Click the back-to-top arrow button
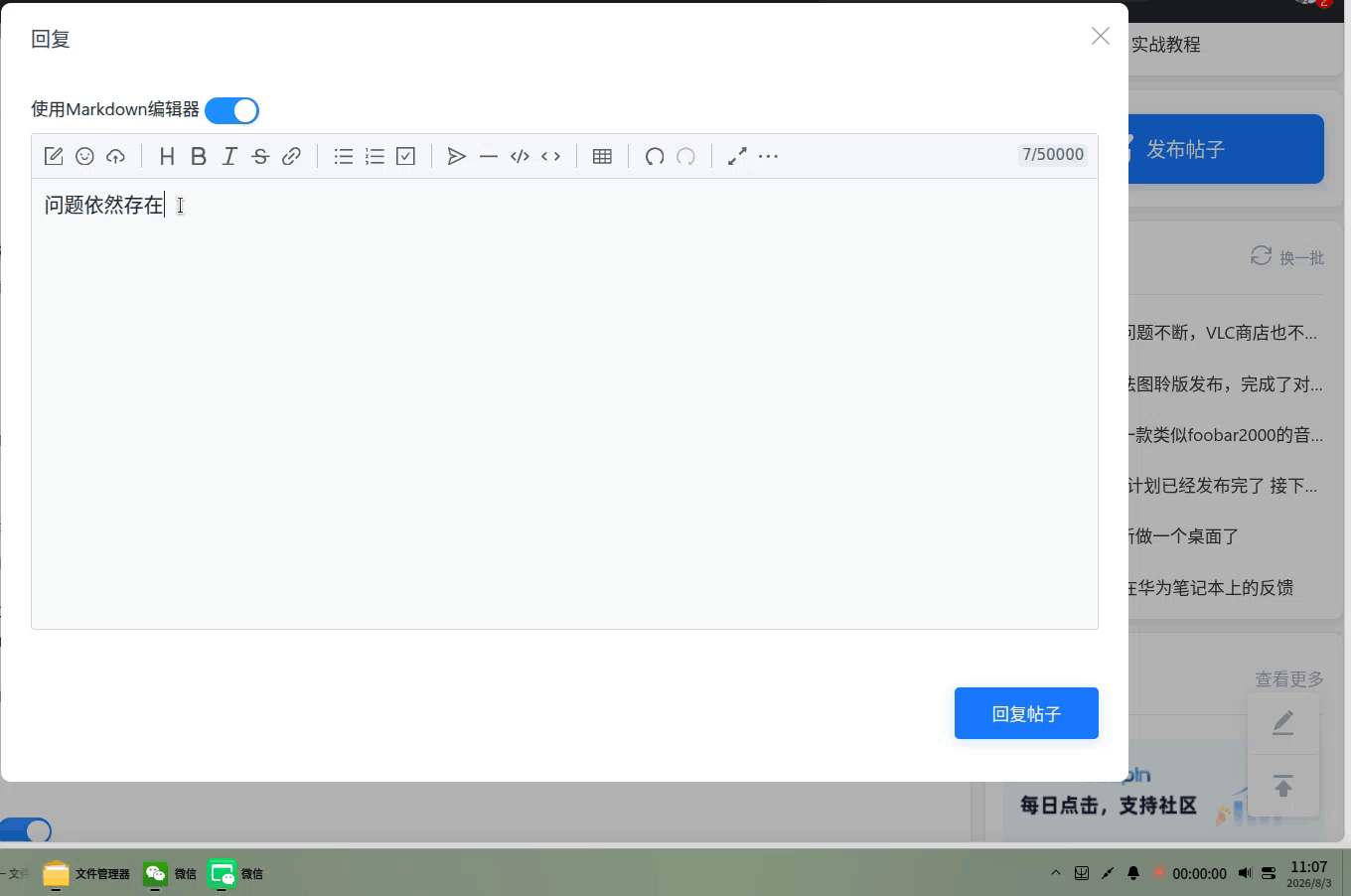The height and width of the screenshot is (896, 1351). 1283,786
